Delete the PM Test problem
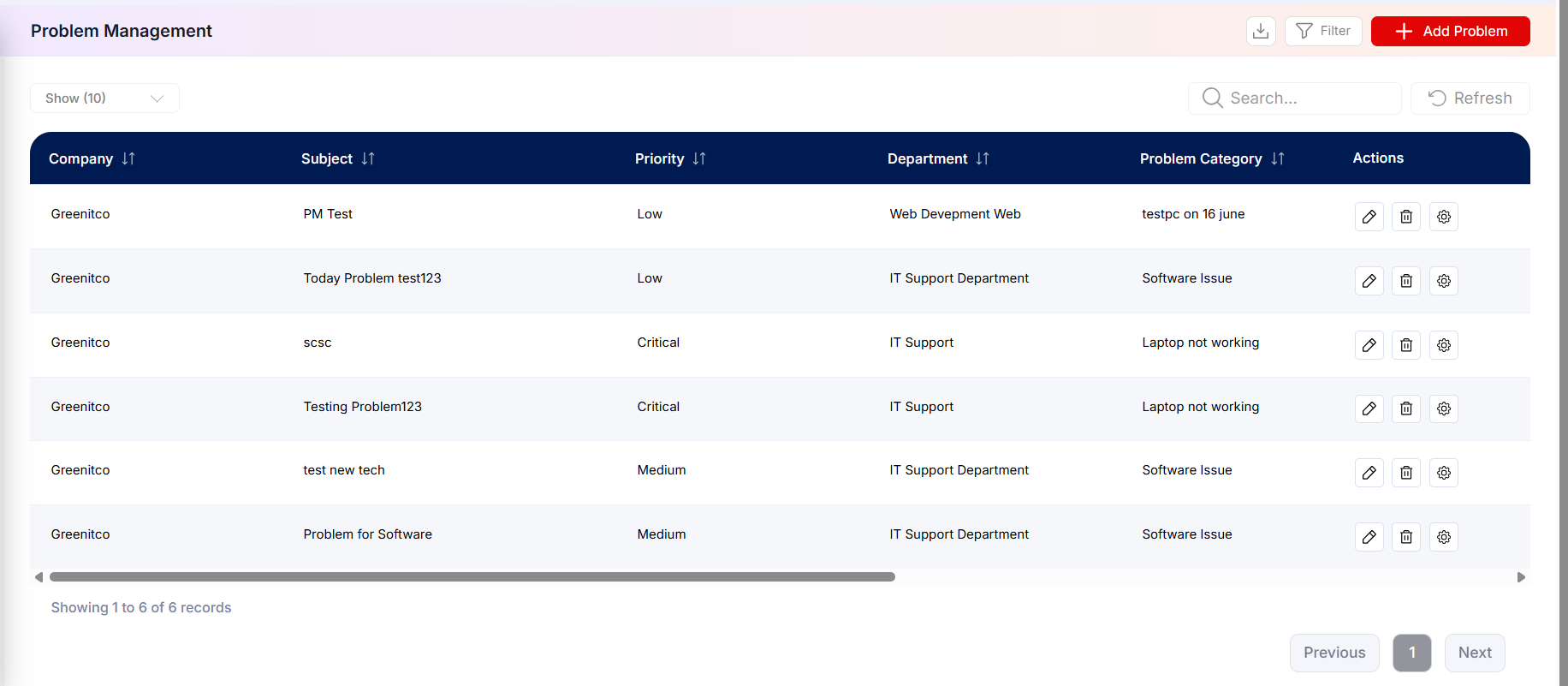Screen dimensions: 1568x686 (1406, 217)
